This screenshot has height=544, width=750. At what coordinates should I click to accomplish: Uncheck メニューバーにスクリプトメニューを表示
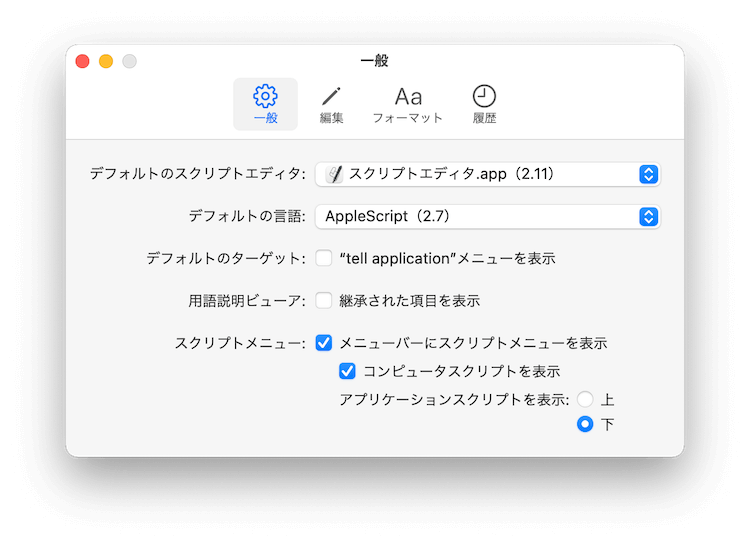(324, 343)
